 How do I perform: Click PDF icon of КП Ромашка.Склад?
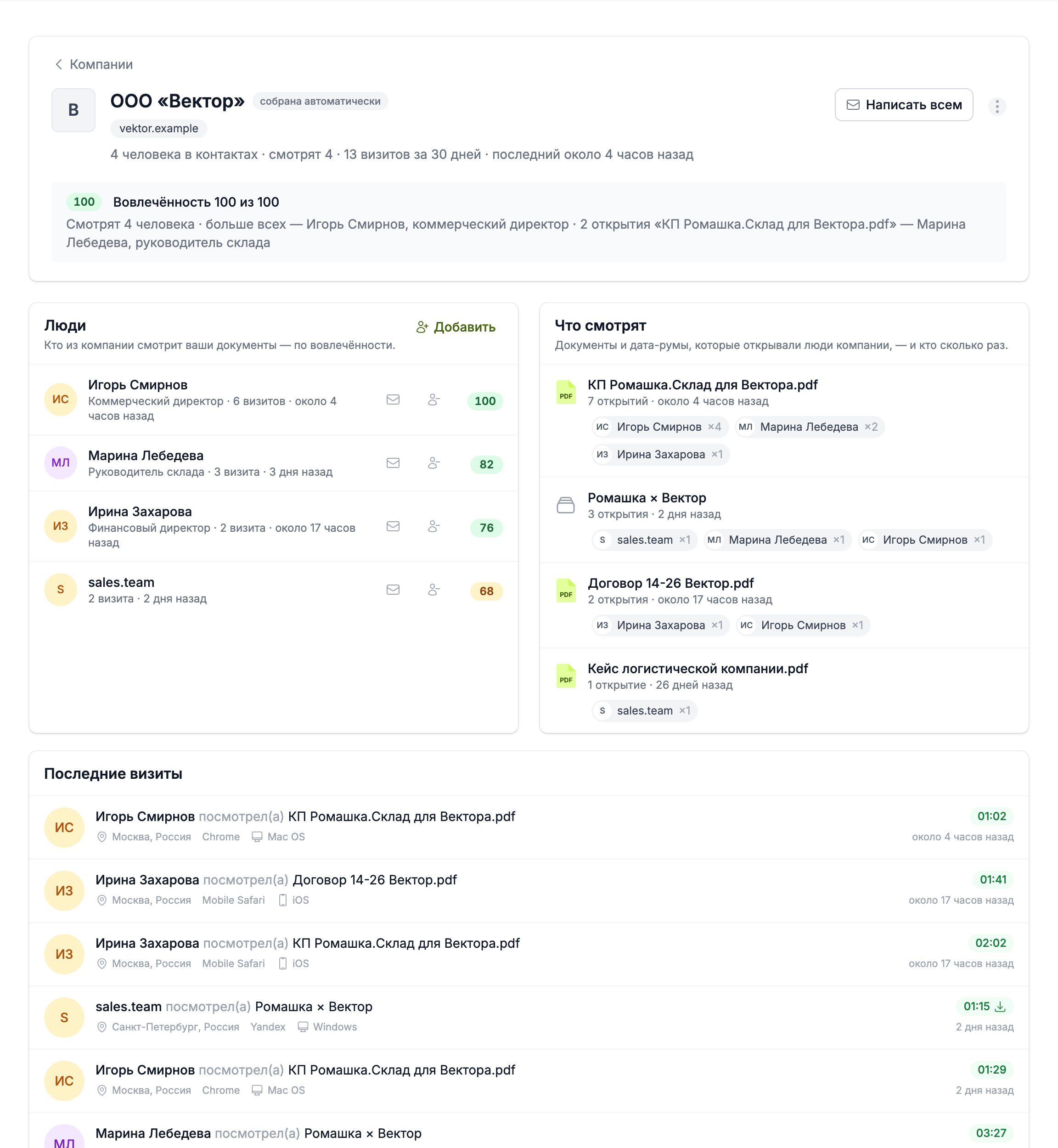click(x=566, y=392)
